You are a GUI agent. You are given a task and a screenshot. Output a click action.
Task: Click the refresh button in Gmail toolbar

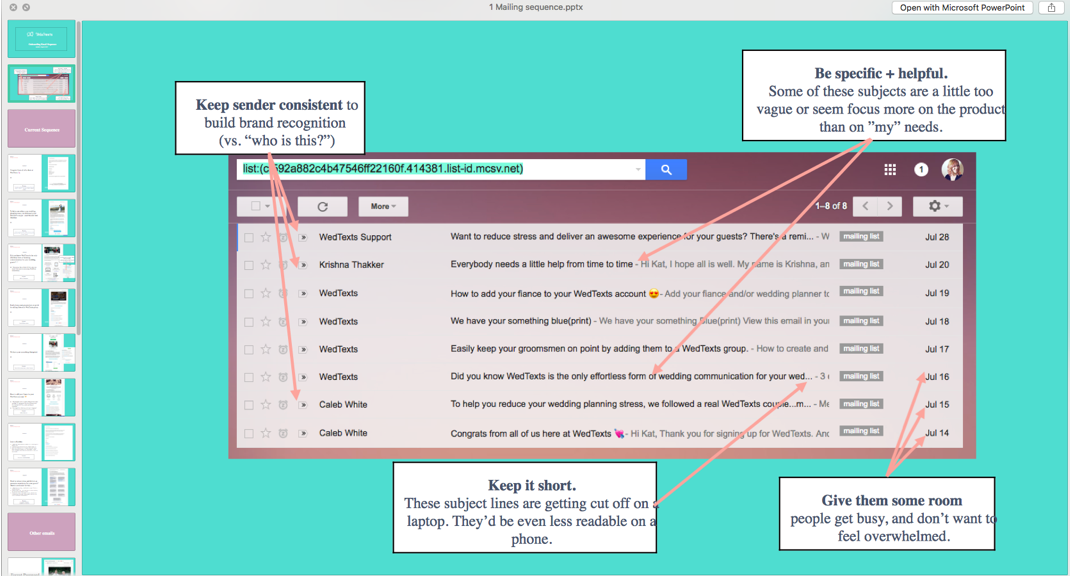click(323, 206)
